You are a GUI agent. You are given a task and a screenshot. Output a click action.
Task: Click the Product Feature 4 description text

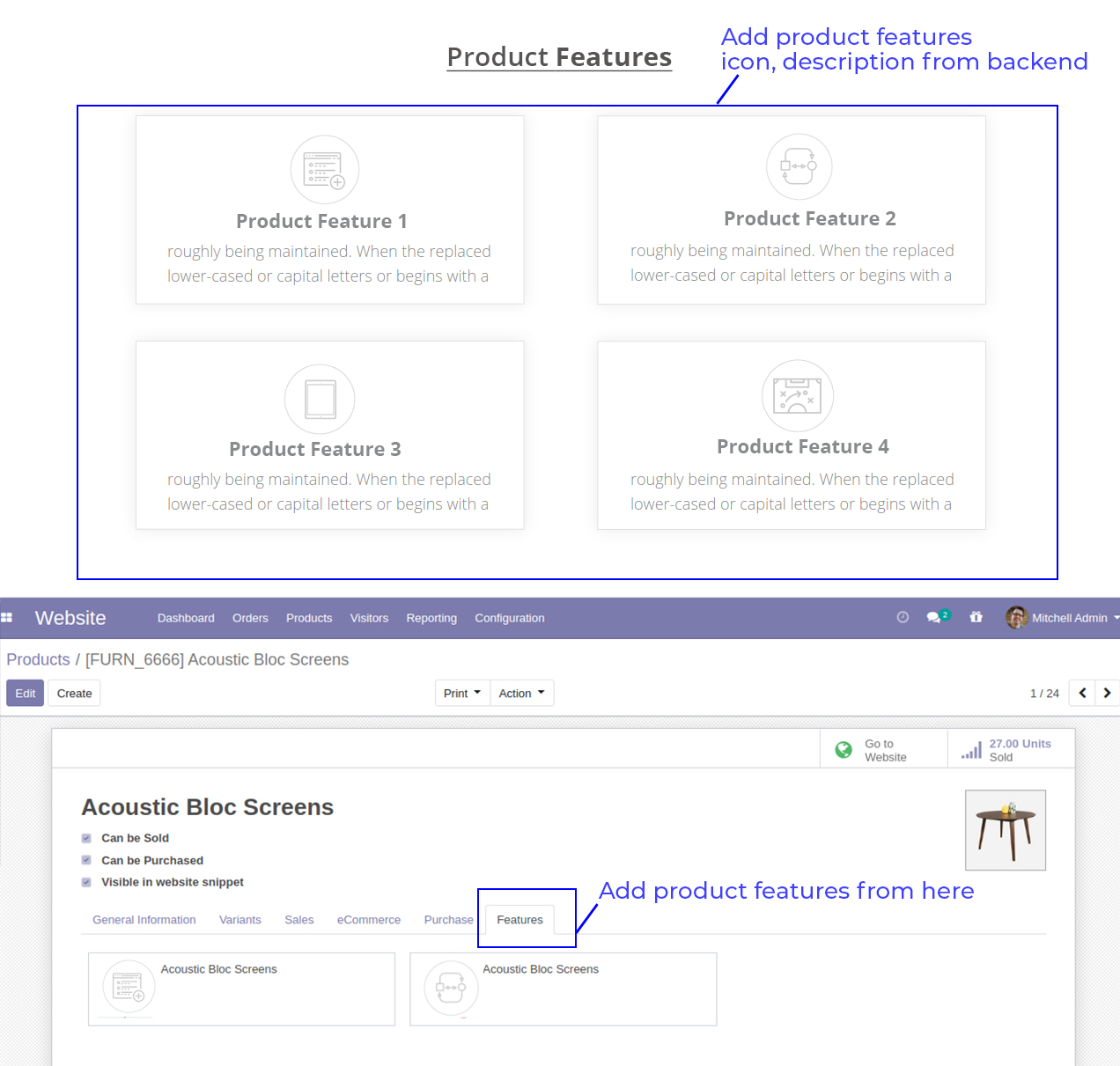click(792, 492)
